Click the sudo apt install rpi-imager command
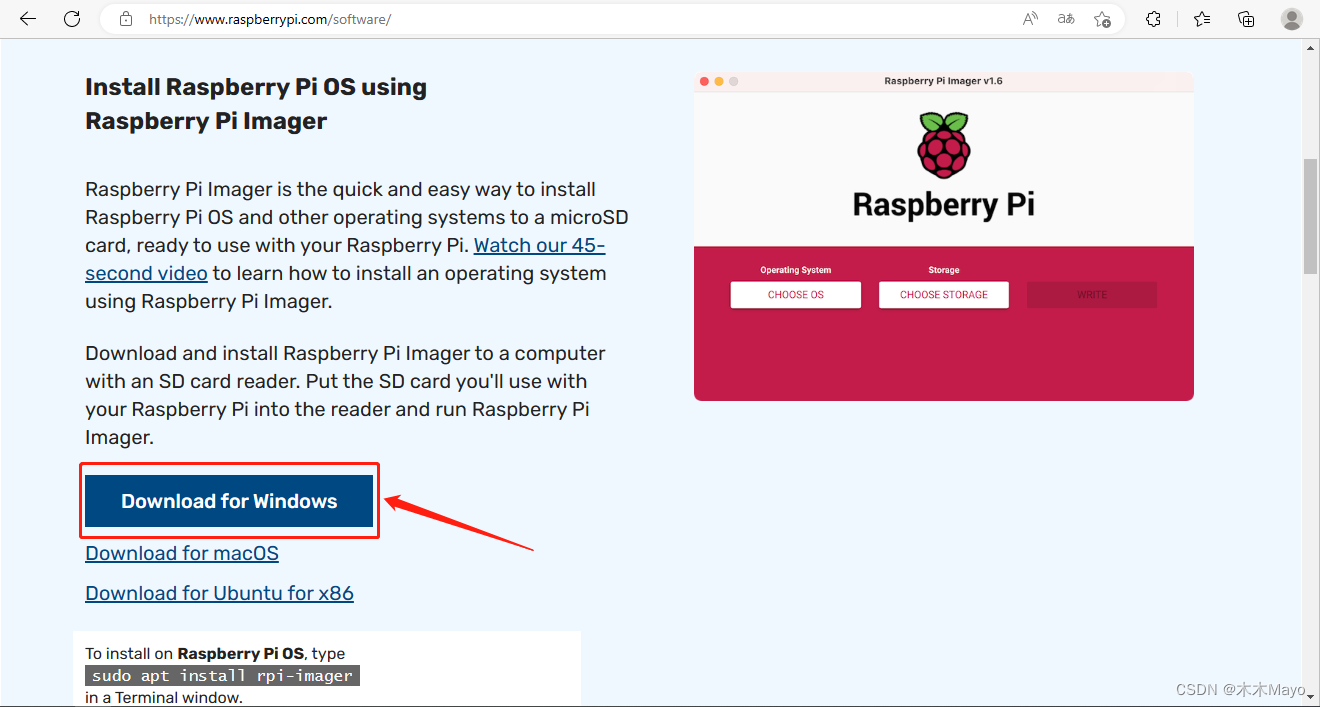1320x707 pixels. 222,676
